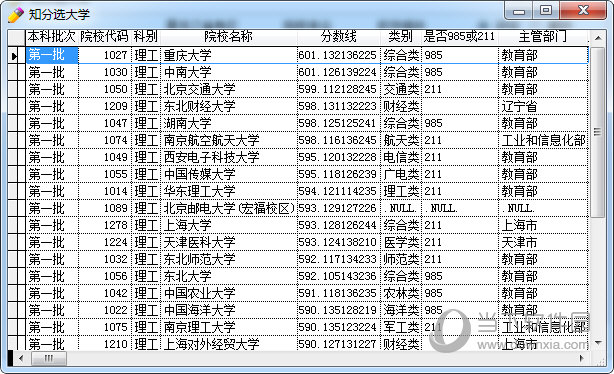The height and width of the screenshot is (374, 614).
Task: Click the 主管部门 column header
Action: pos(543,37)
